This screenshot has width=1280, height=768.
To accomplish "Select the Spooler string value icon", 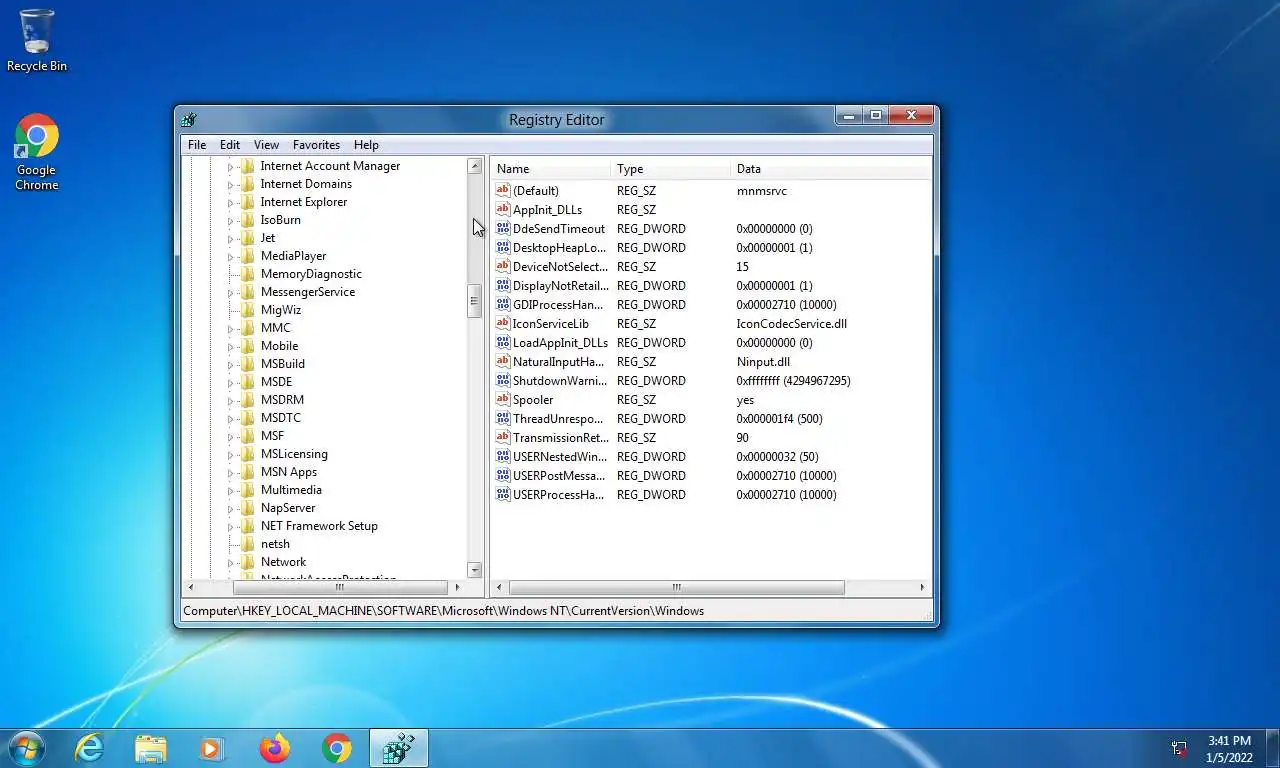I will click(503, 399).
